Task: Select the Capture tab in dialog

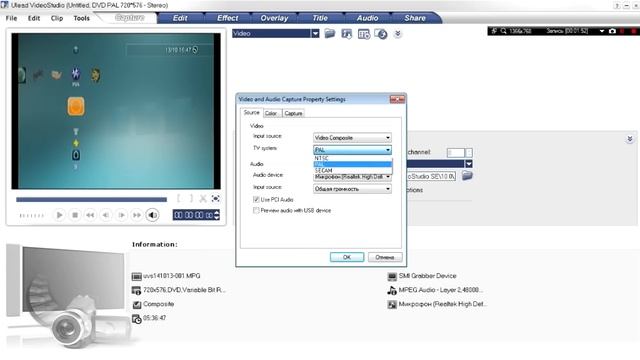Action: coord(293,113)
